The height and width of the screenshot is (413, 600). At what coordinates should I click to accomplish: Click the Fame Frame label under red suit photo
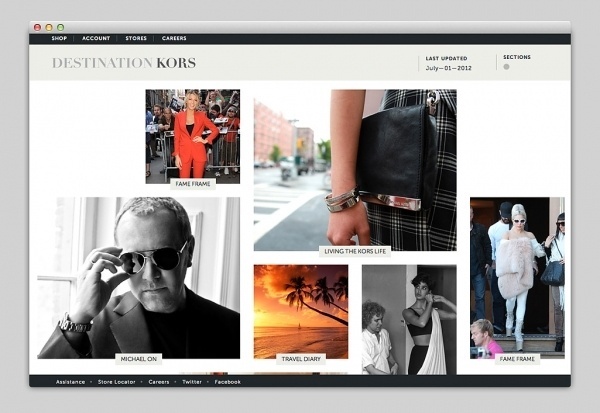[193, 184]
